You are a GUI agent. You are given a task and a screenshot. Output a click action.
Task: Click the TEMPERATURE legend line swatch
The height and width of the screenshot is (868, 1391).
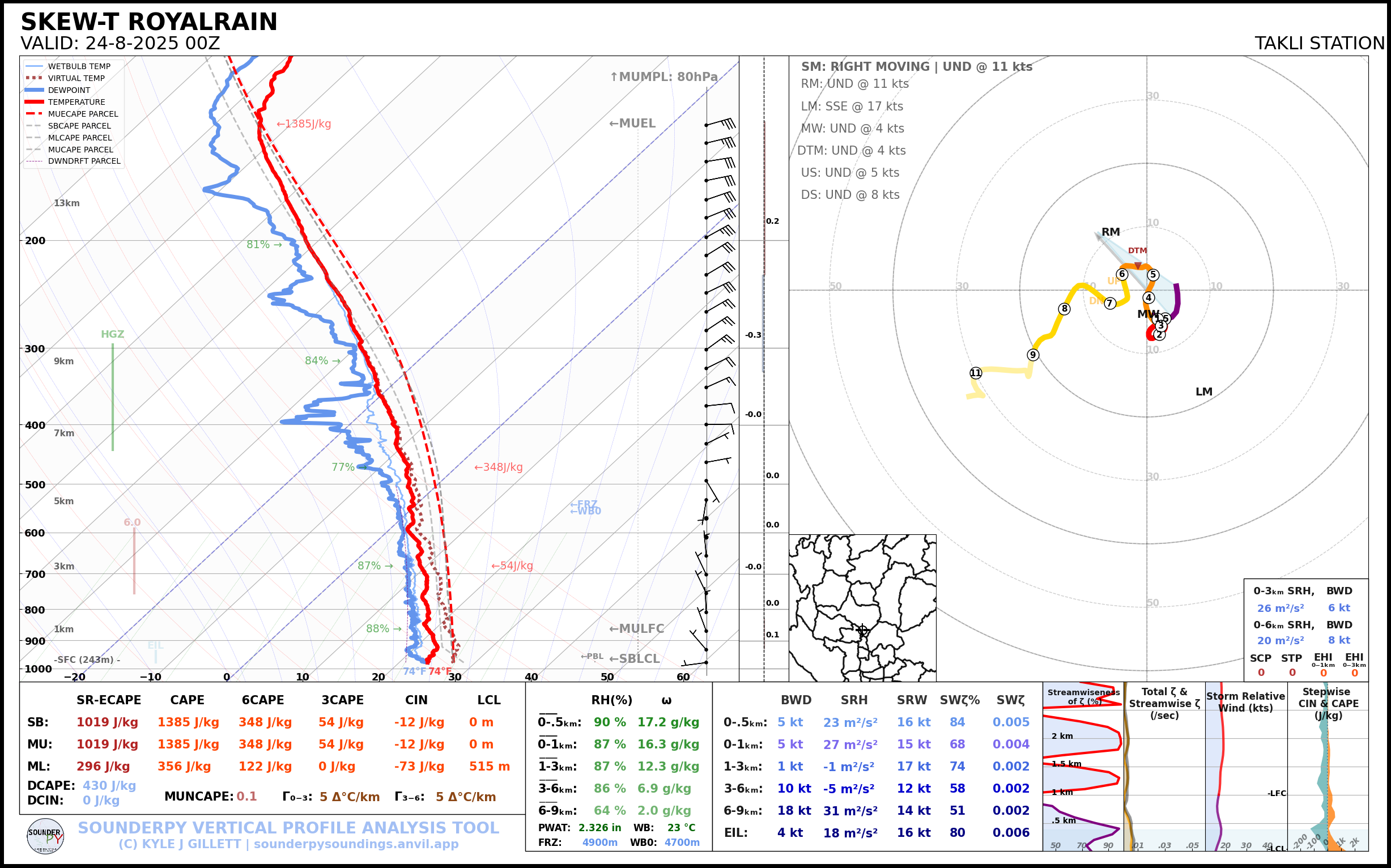(x=35, y=102)
